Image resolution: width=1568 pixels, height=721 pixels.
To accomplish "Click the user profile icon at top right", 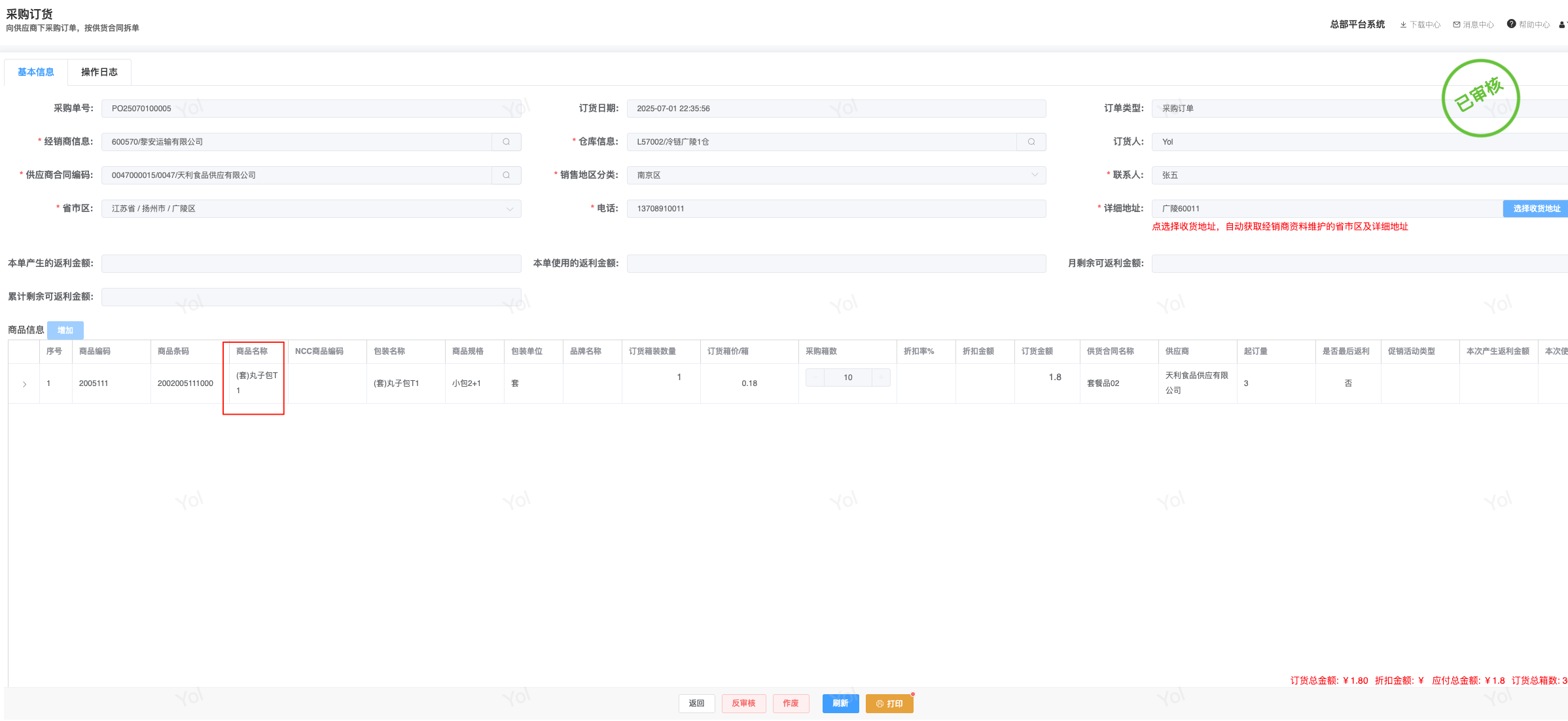I will click(x=1561, y=25).
